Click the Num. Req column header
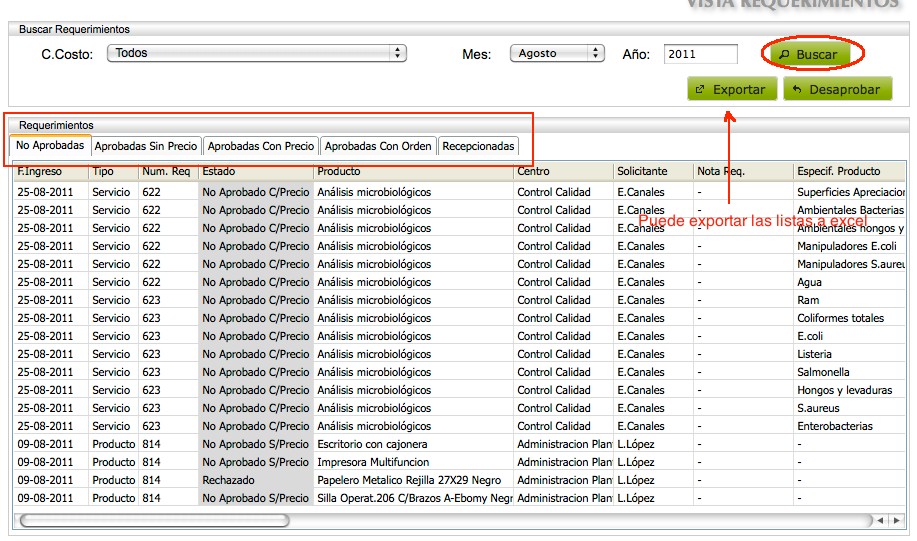This screenshot has height=541, width=917. tap(168, 171)
